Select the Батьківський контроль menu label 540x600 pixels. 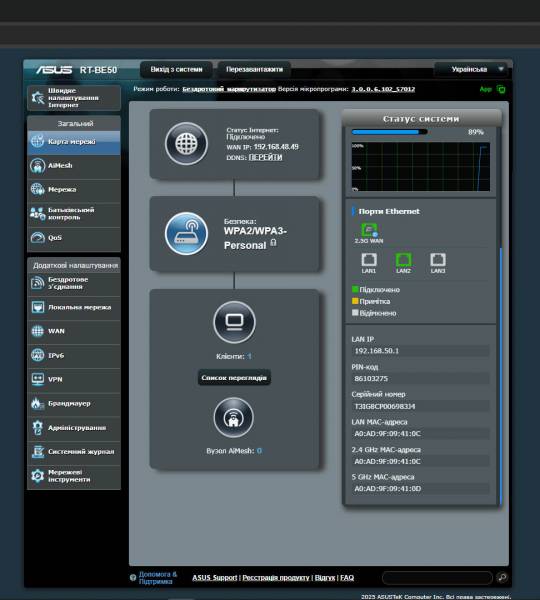(71, 214)
